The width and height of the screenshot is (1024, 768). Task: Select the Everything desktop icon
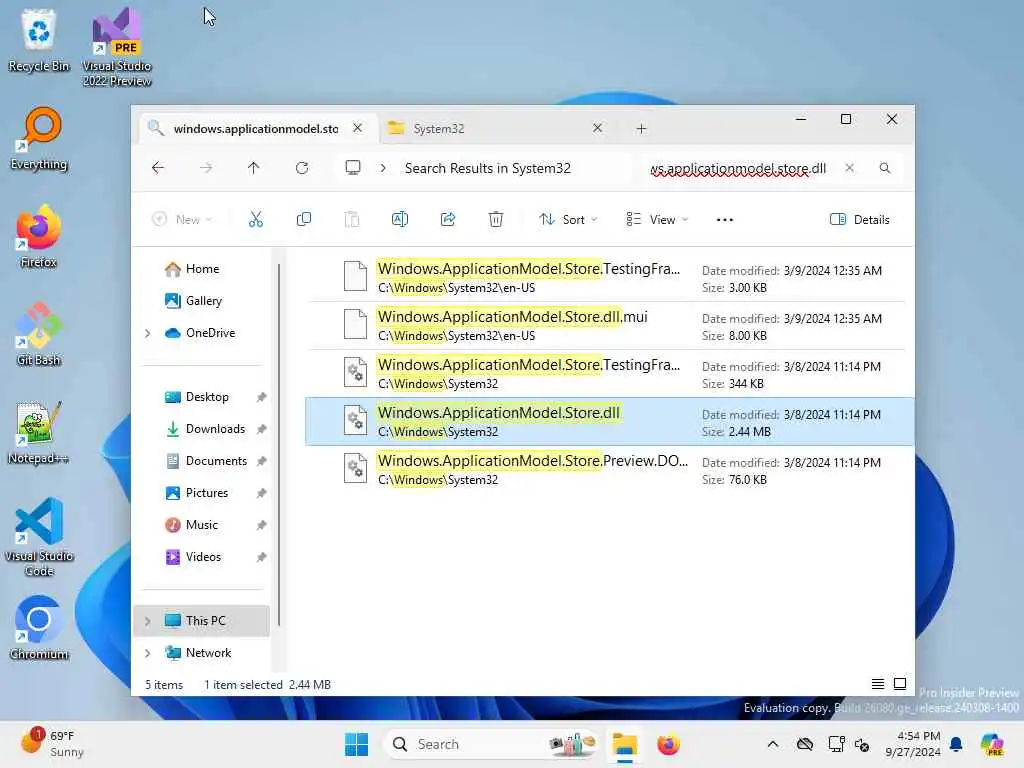[x=39, y=138]
